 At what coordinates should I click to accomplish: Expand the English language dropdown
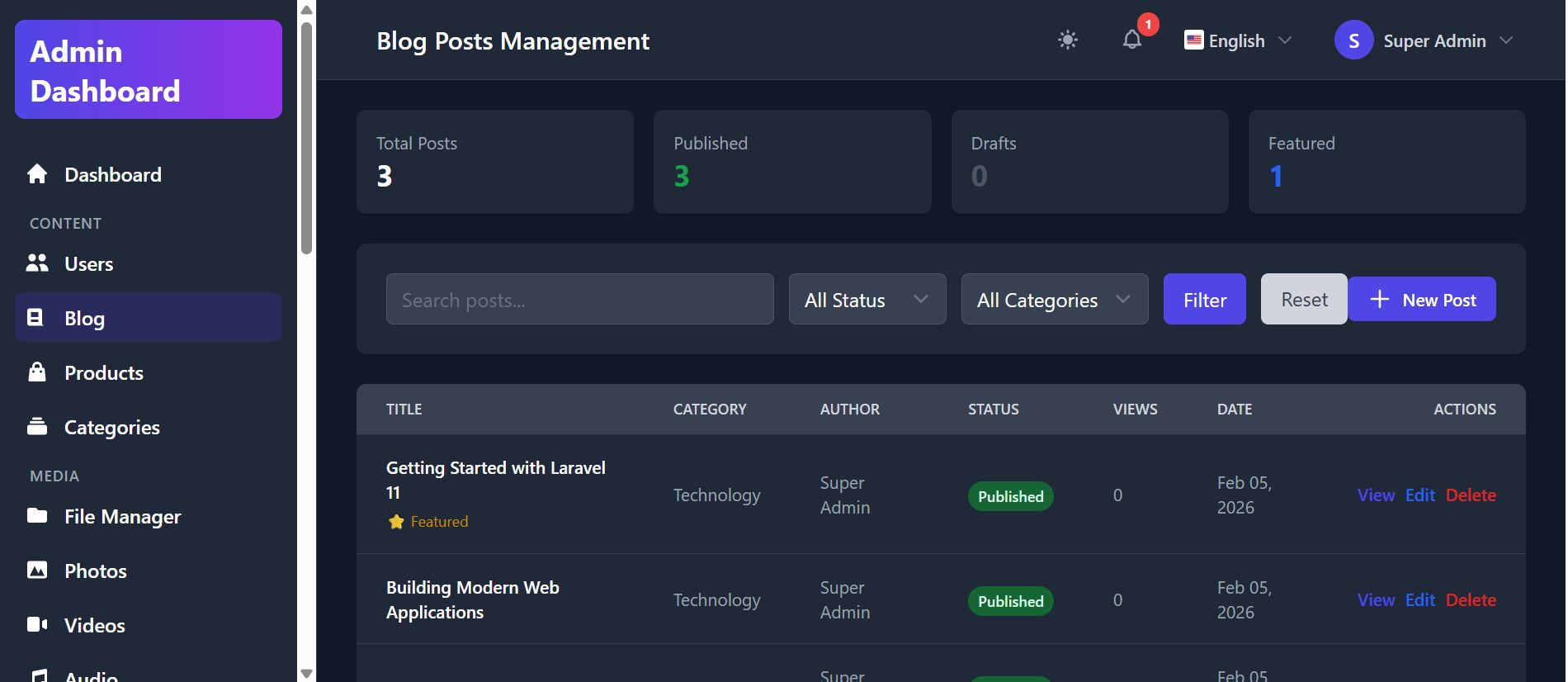coord(1238,40)
